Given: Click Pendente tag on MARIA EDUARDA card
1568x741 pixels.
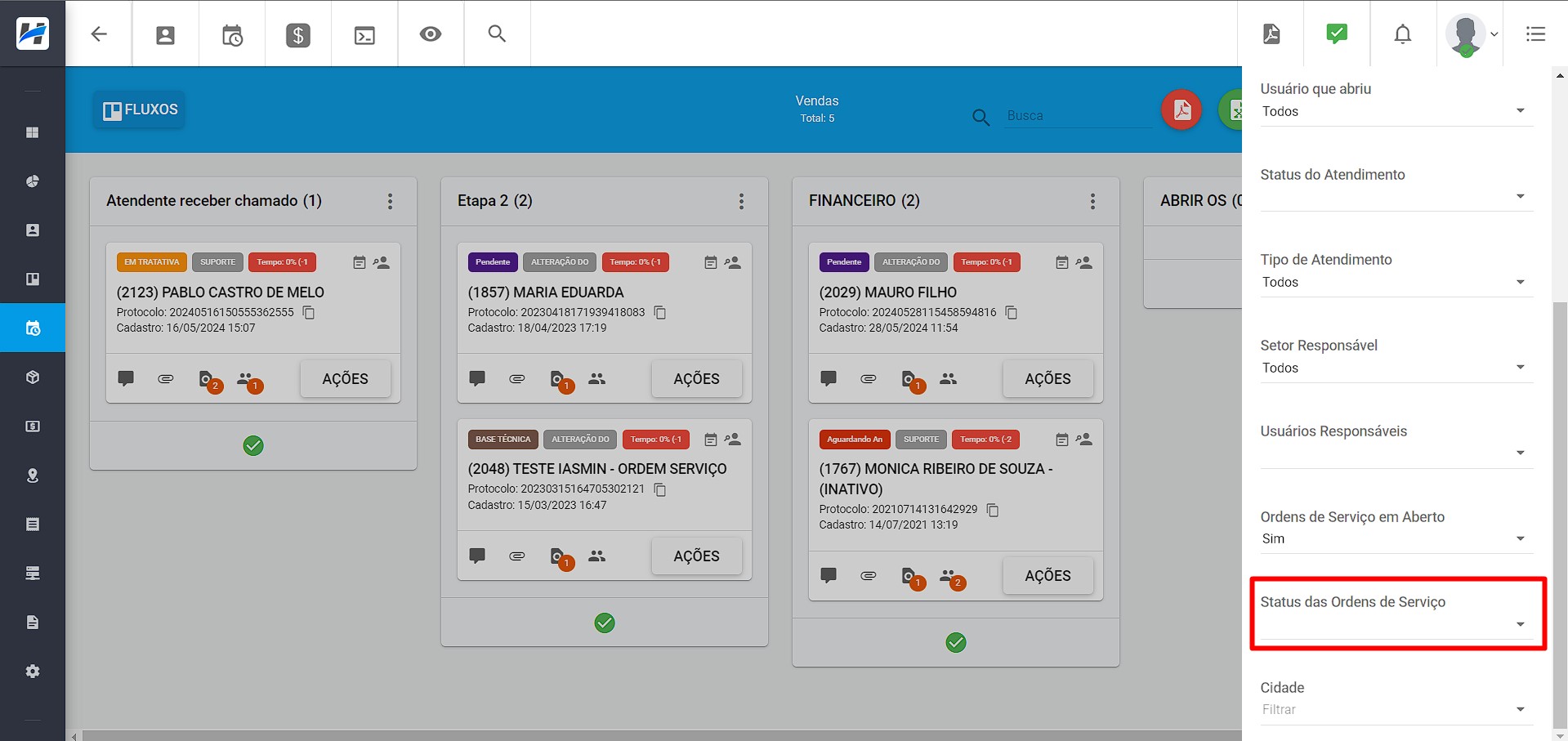Looking at the screenshot, I should (x=493, y=262).
